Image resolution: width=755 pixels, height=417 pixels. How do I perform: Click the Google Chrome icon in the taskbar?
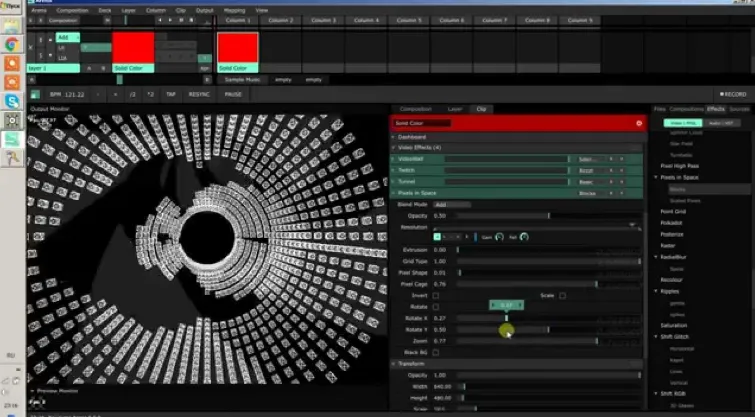coord(12,44)
